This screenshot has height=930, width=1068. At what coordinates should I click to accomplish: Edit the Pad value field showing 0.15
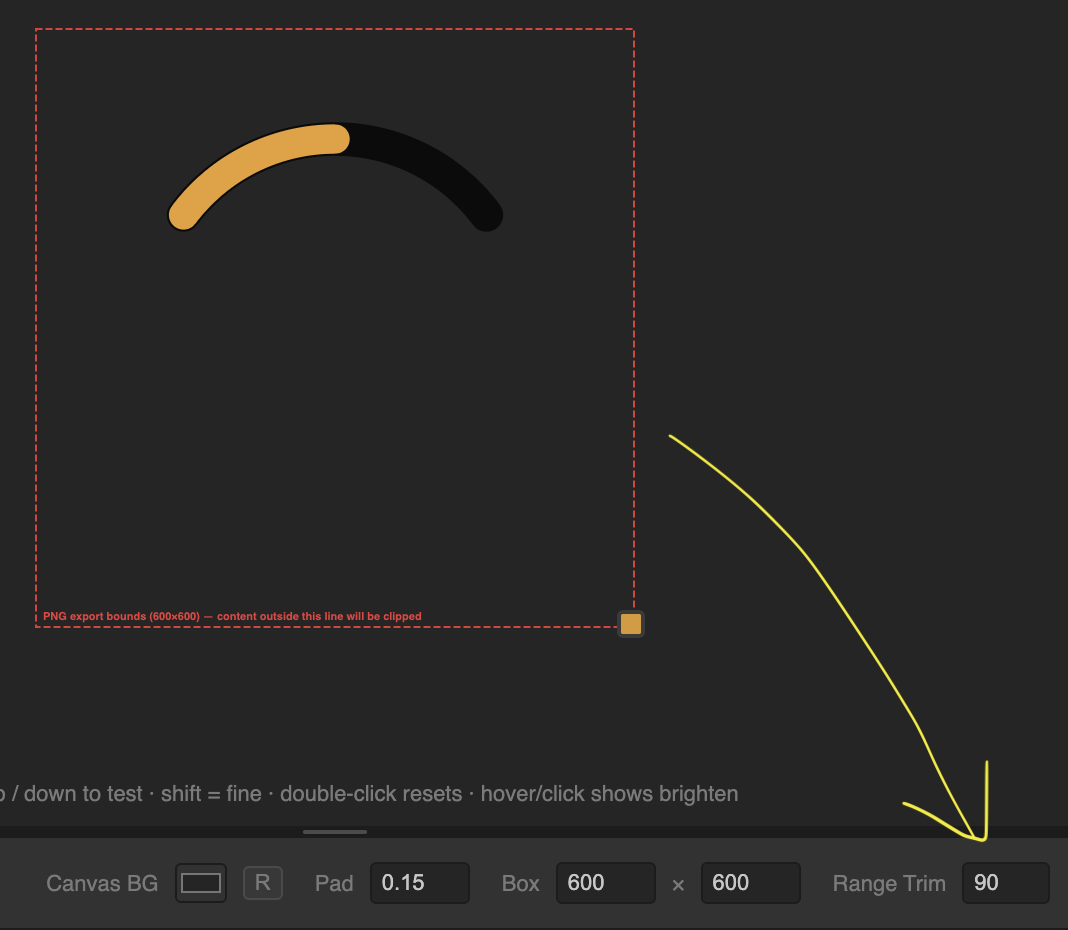pyautogui.click(x=420, y=883)
